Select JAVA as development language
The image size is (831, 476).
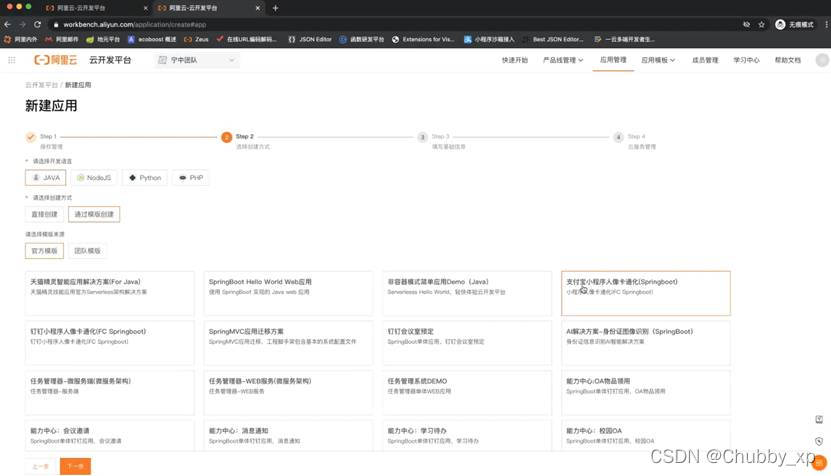[x=46, y=178]
